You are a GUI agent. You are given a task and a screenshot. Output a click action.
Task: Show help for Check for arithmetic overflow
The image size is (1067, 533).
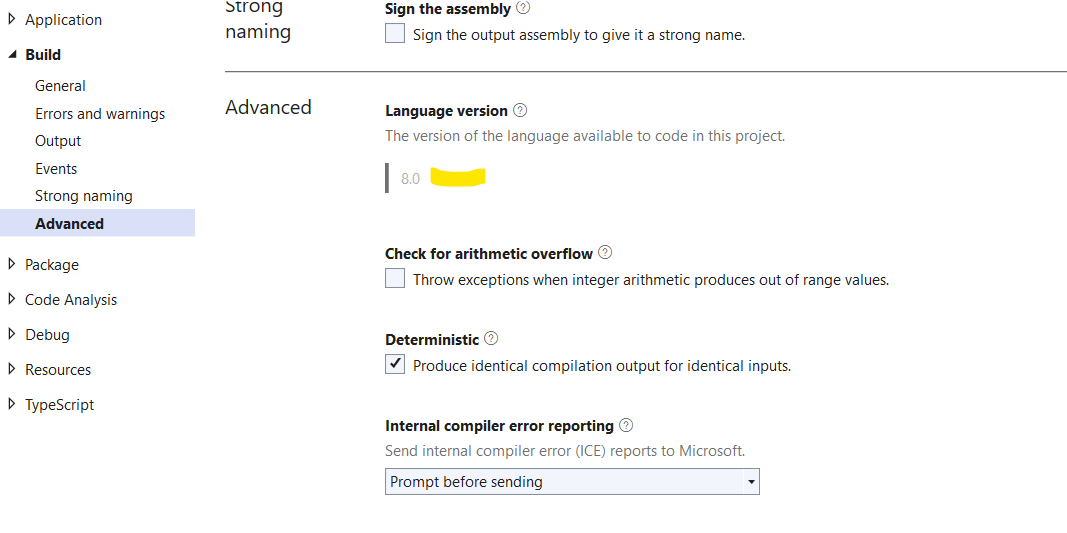(x=605, y=253)
